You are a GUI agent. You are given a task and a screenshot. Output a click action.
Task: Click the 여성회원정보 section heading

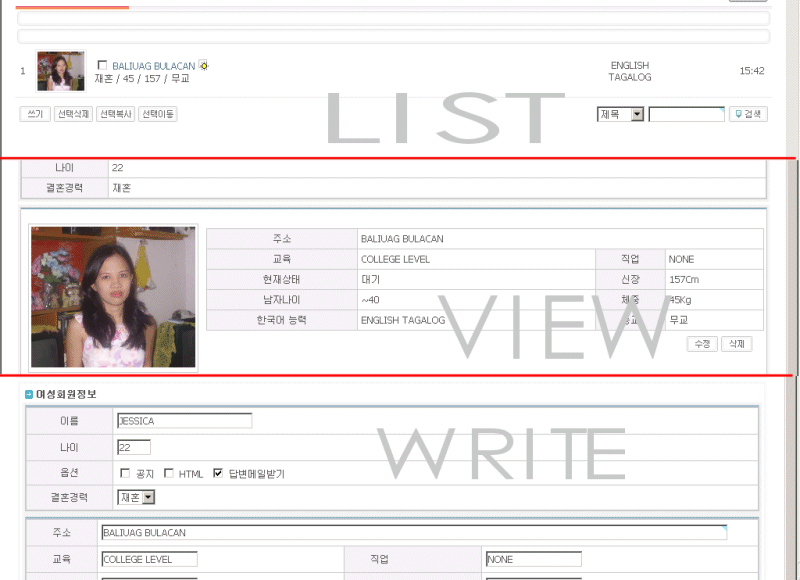point(66,394)
